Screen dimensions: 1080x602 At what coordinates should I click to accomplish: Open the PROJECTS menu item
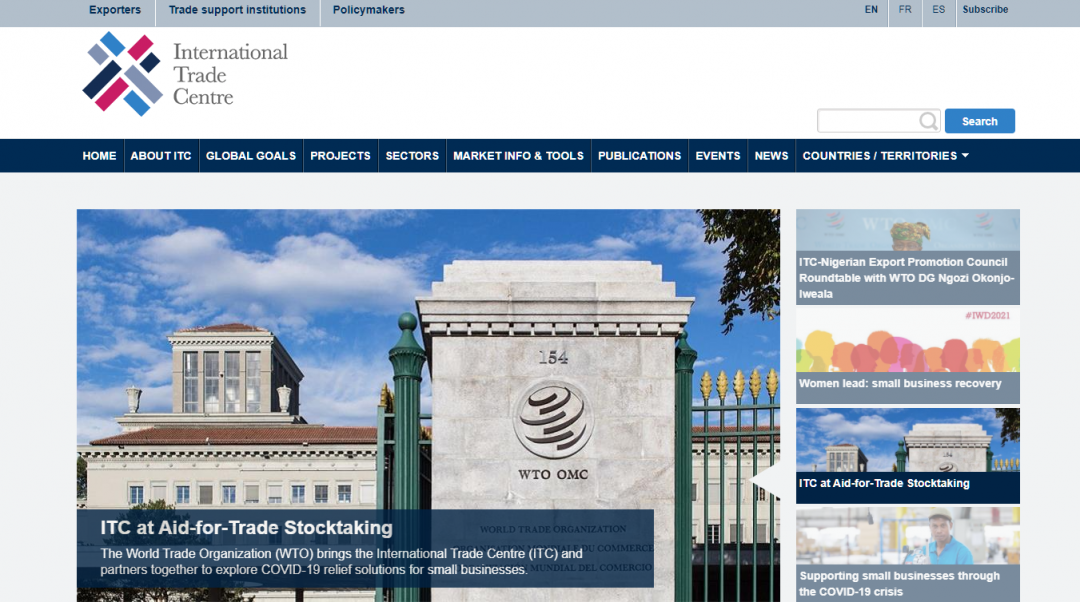pyautogui.click(x=340, y=156)
